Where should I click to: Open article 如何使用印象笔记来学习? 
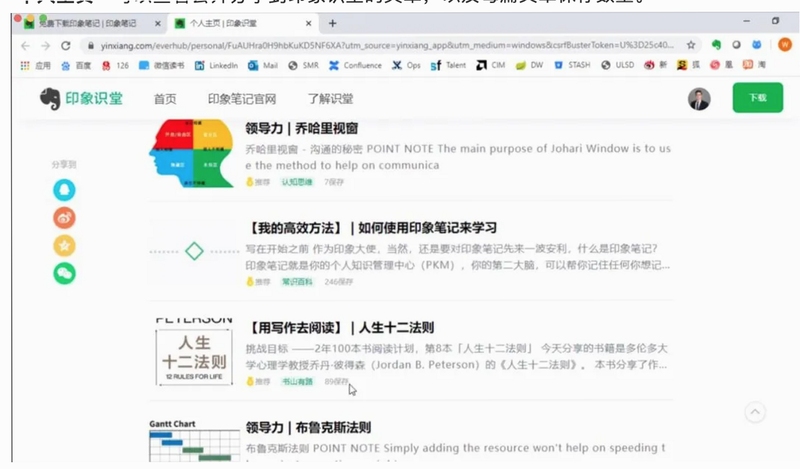pos(371,228)
